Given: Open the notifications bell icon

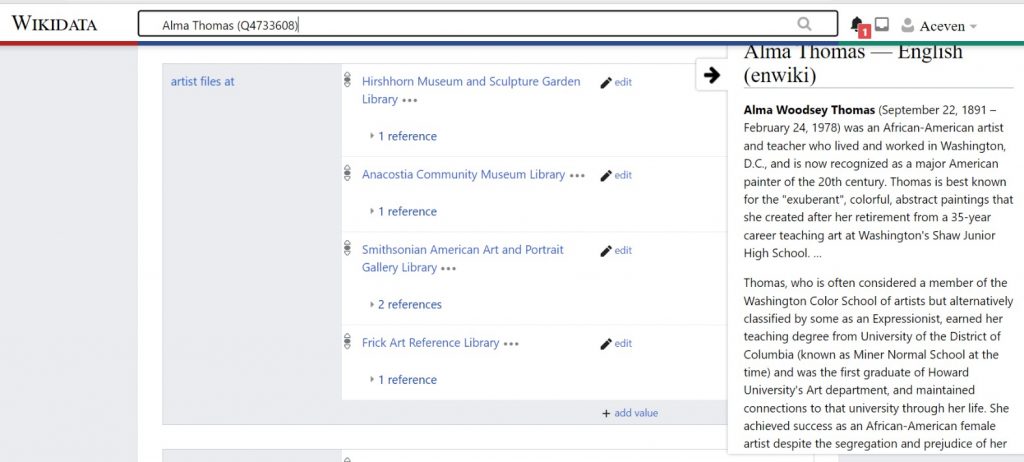Looking at the screenshot, I should click(857, 25).
